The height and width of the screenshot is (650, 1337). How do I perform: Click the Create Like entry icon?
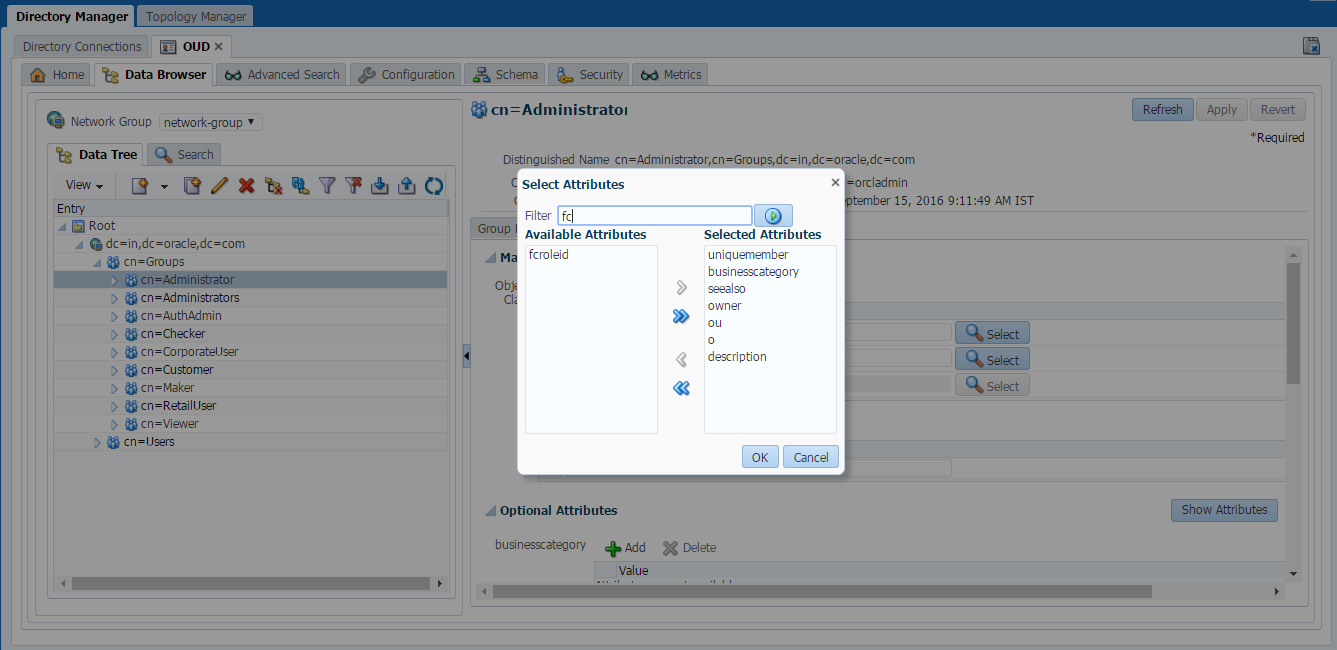pos(192,185)
